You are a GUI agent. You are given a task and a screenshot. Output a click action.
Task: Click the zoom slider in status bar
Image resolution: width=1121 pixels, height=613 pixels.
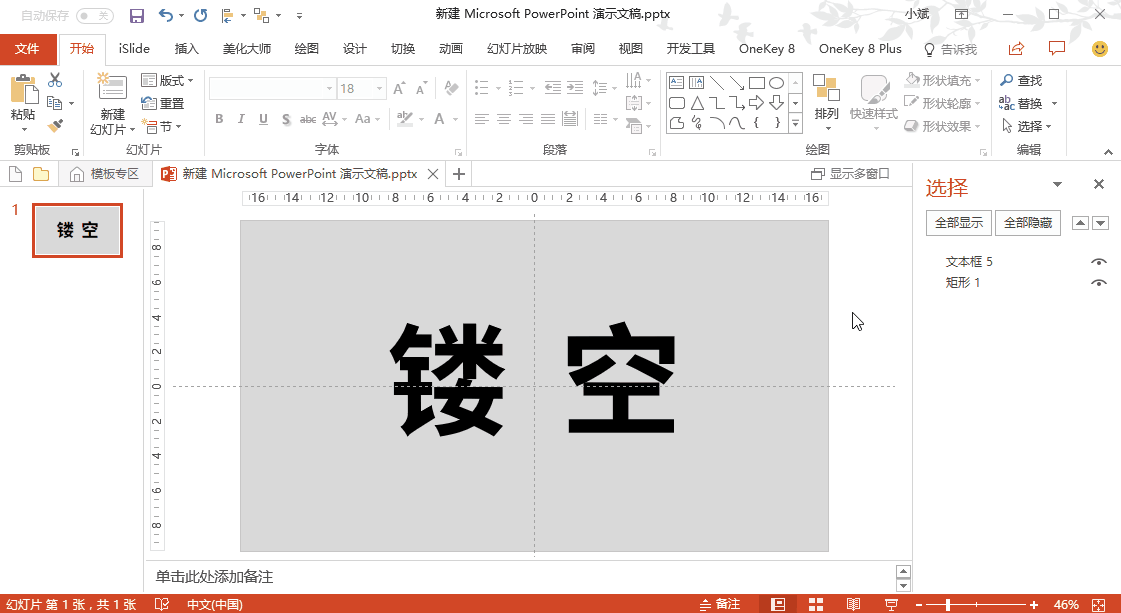[x=948, y=604]
